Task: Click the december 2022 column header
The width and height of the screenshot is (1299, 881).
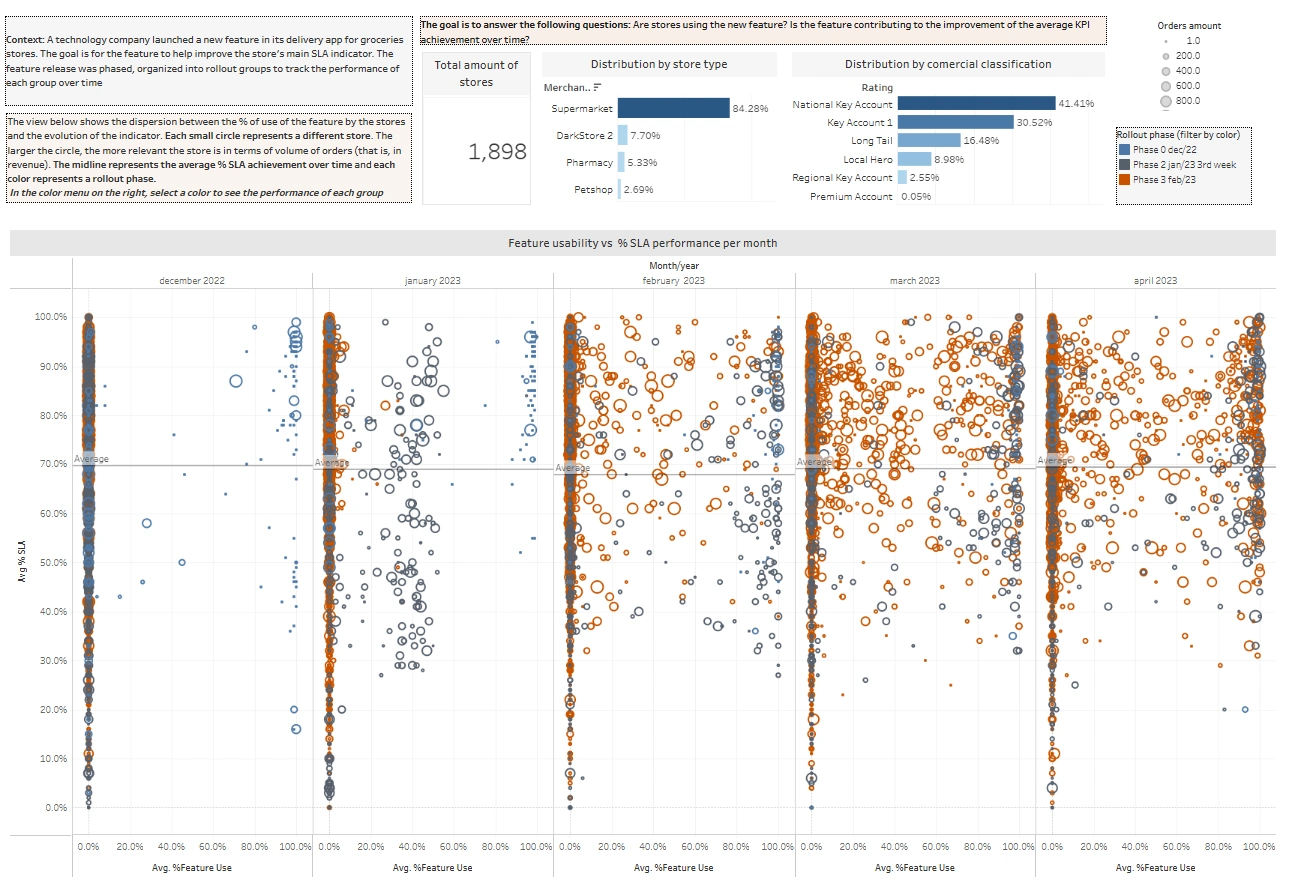Action: [192, 281]
